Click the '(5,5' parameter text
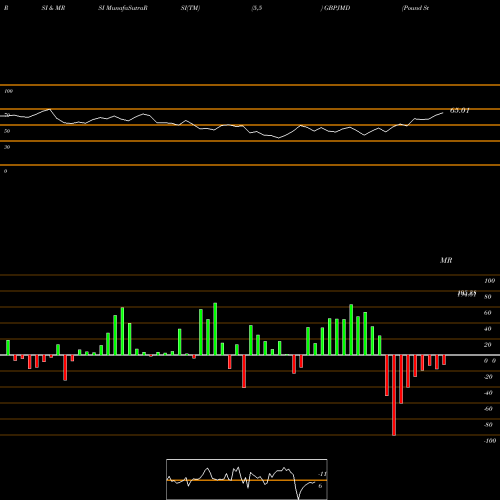The width and height of the screenshot is (500, 500). point(257,8)
